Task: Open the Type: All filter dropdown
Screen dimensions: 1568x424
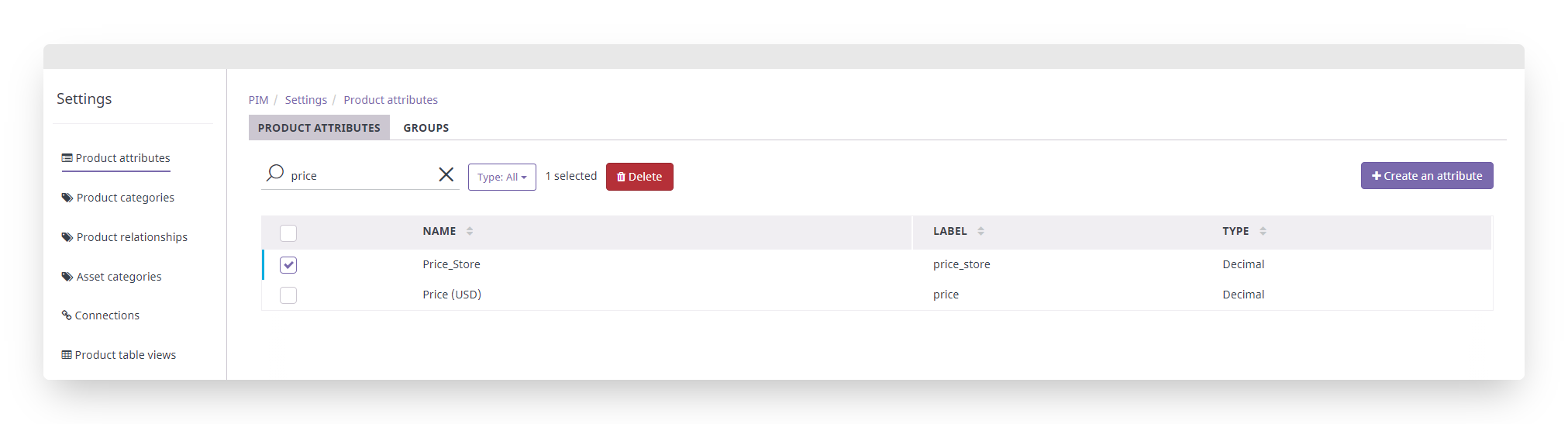Action: pos(502,177)
